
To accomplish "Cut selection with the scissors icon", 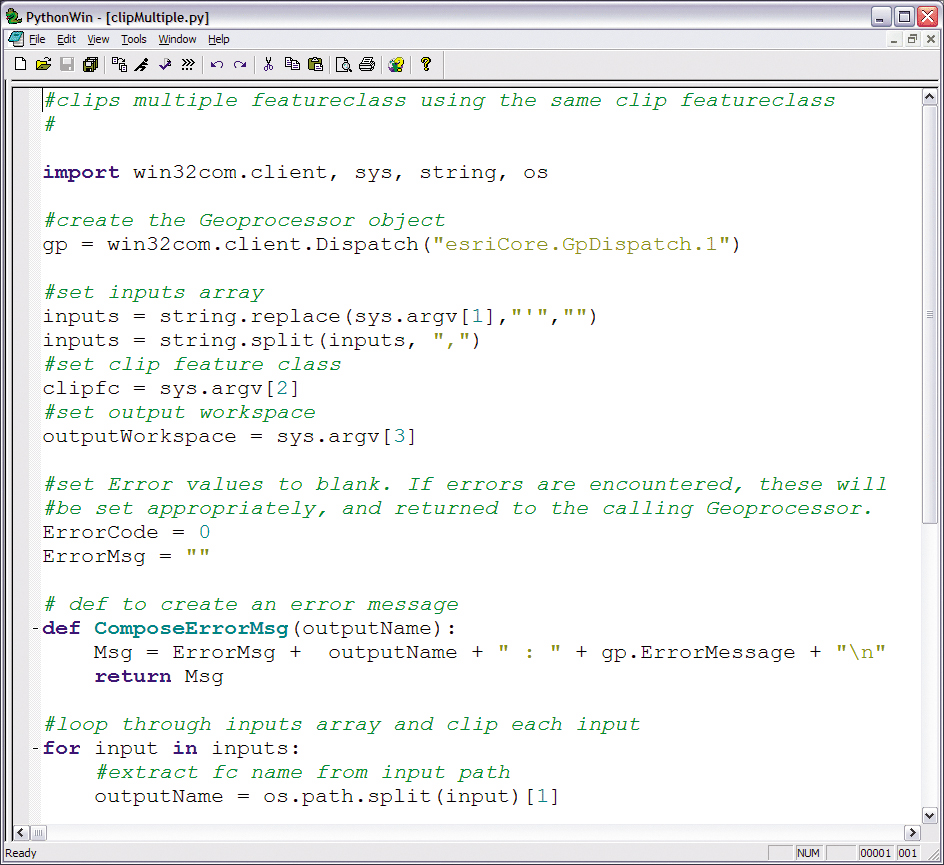I will pyautogui.click(x=269, y=64).
